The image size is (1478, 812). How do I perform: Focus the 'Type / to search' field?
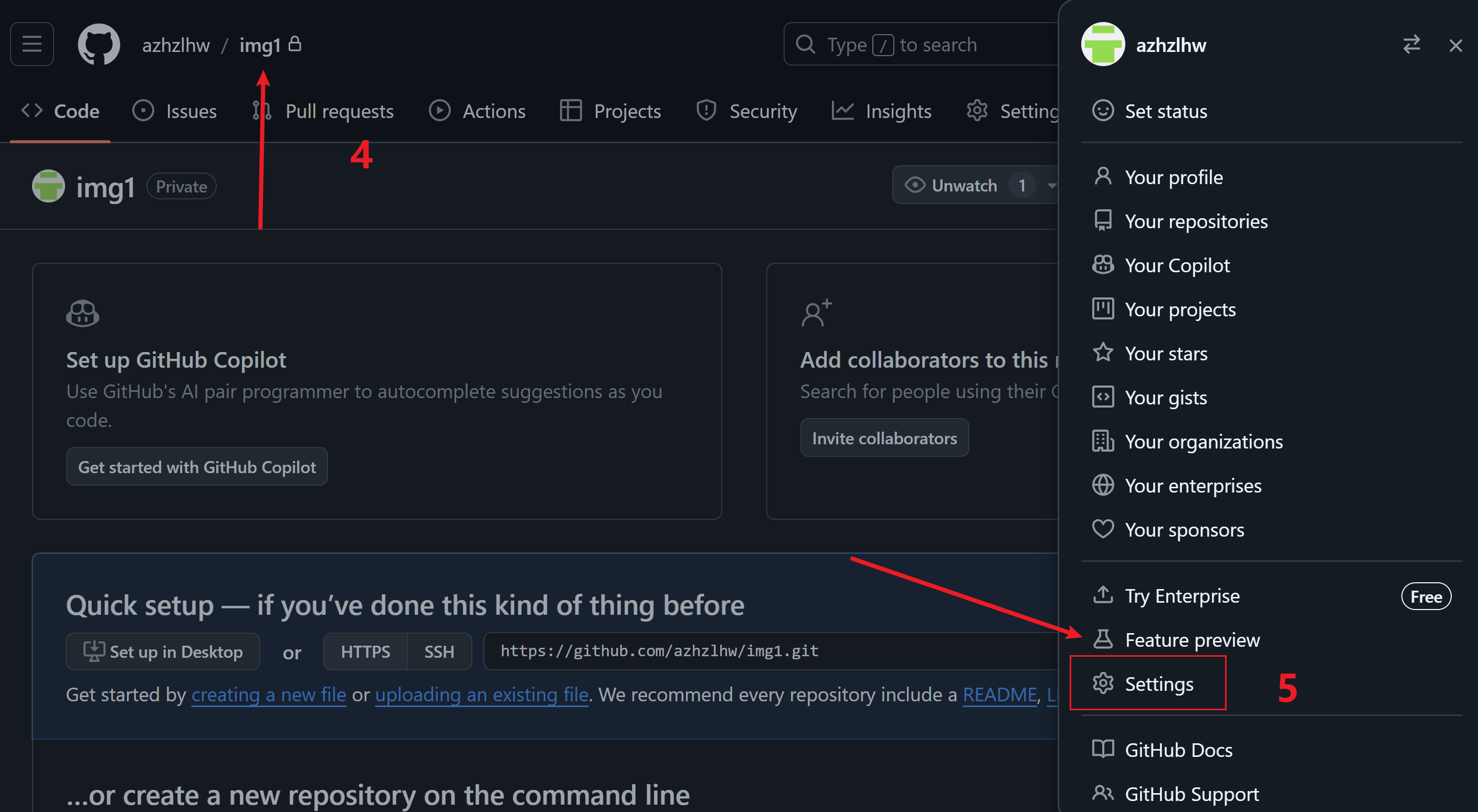[x=922, y=44]
